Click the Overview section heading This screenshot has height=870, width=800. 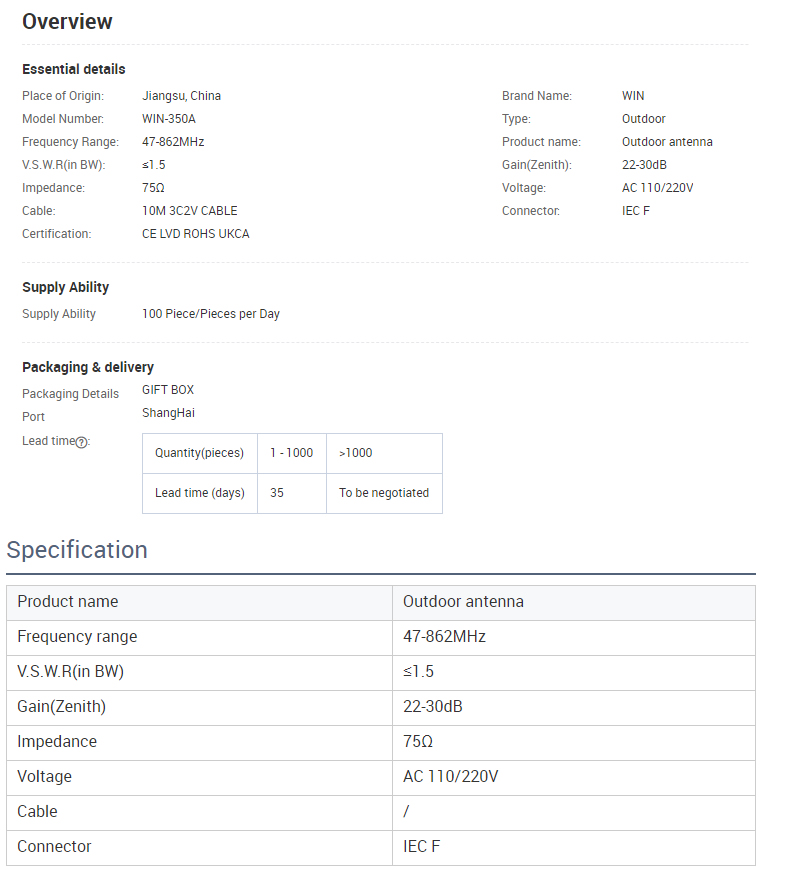coord(67,22)
